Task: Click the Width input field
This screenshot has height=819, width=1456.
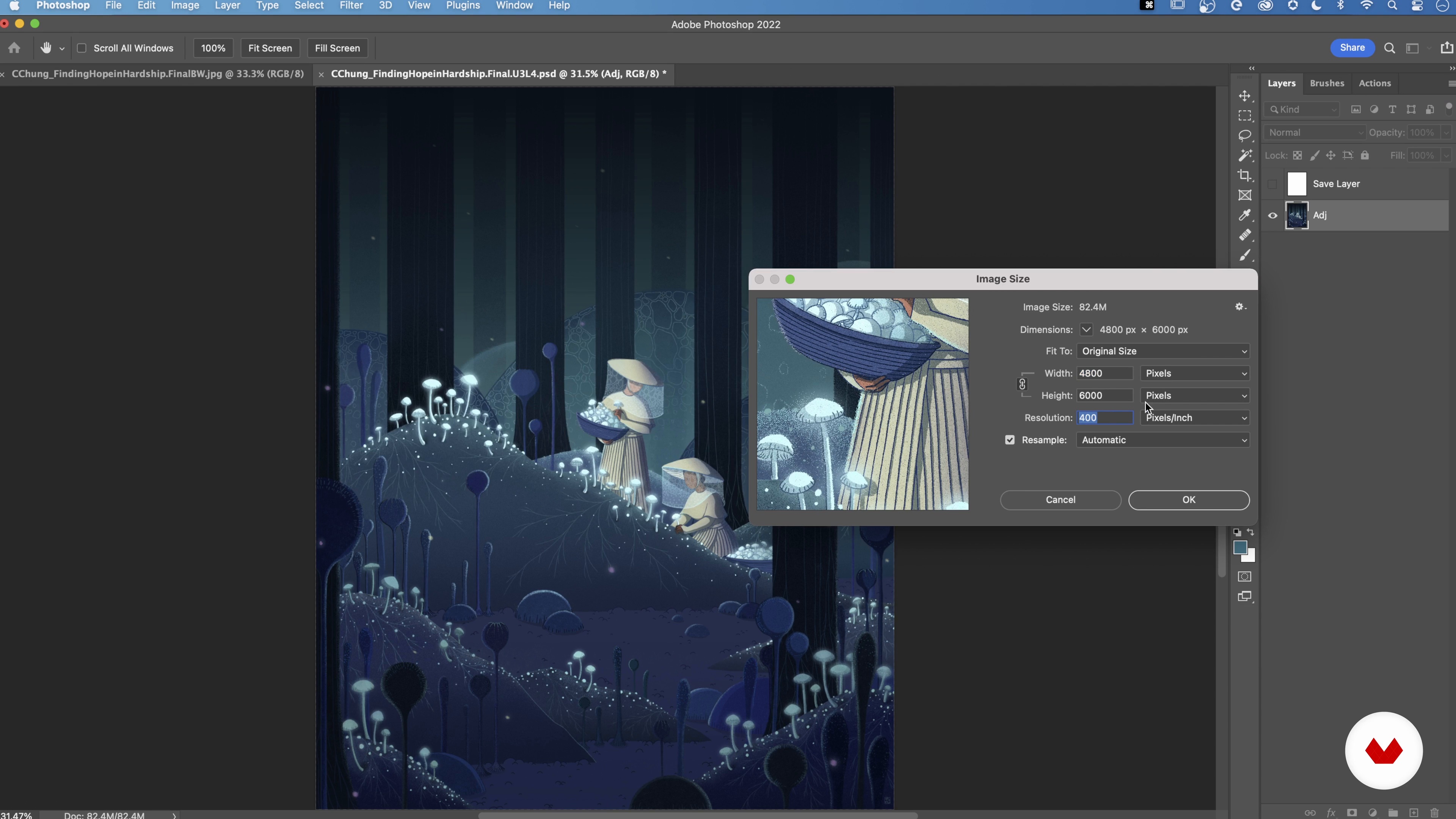Action: point(1105,373)
